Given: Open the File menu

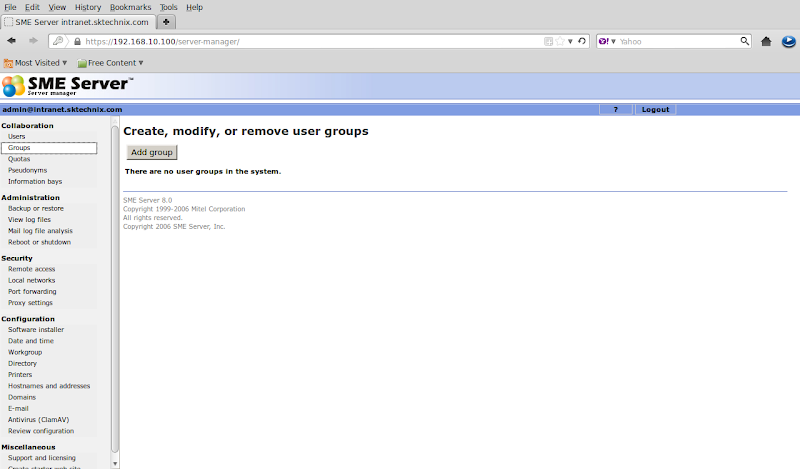Looking at the screenshot, I should click(x=10, y=7).
